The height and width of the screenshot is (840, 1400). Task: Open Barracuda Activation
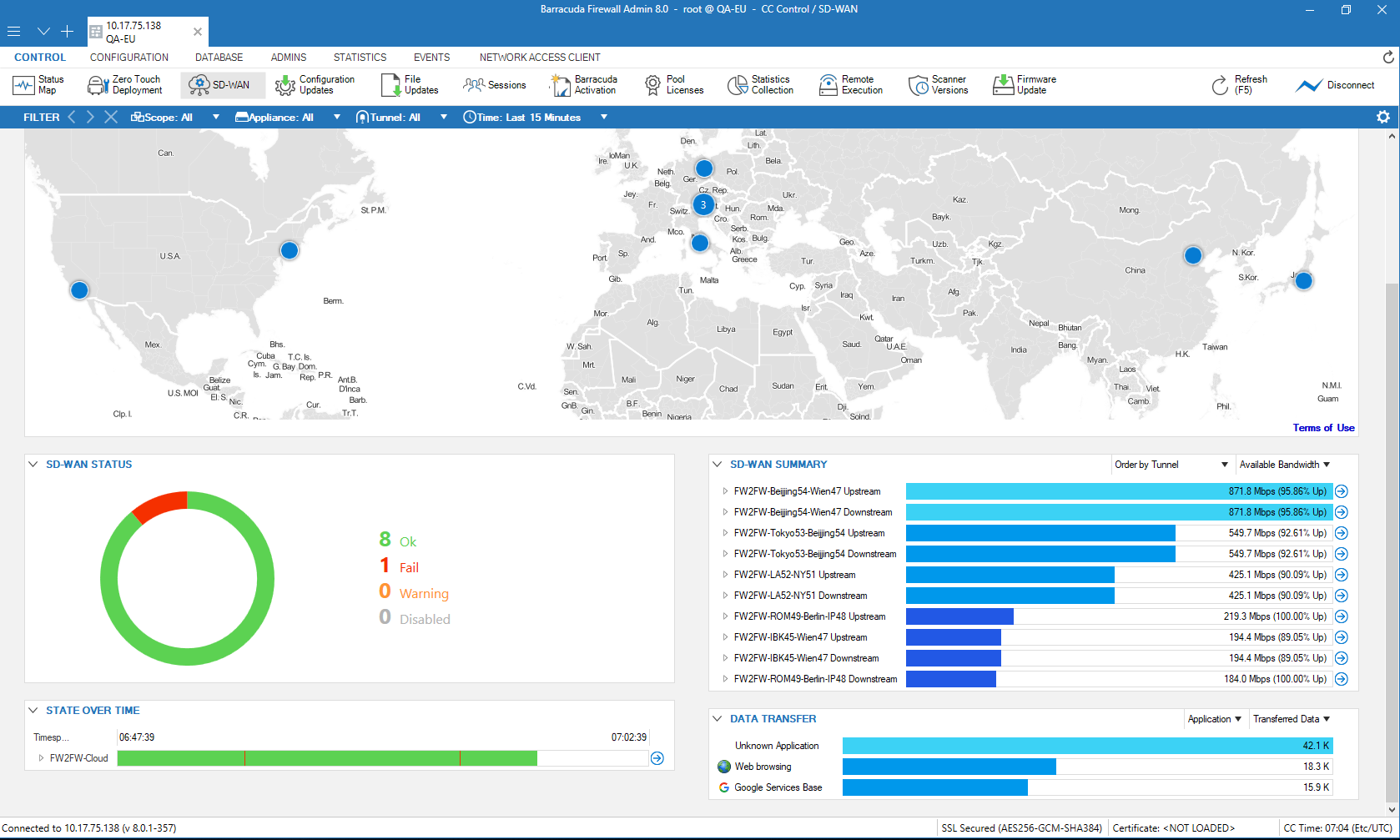[x=584, y=85]
